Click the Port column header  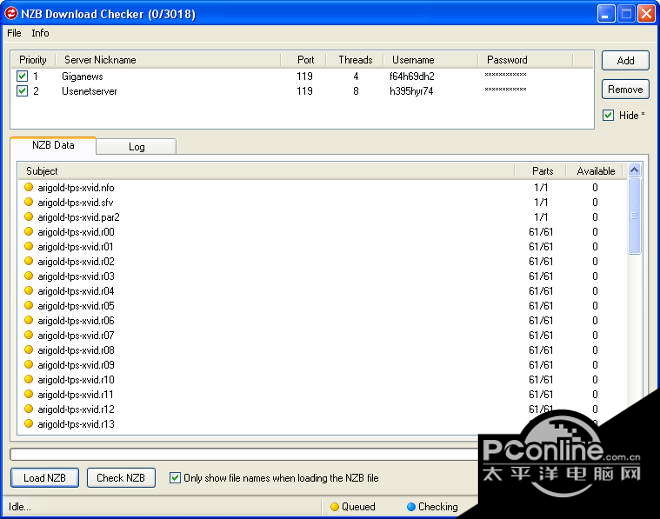click(304, 60)
